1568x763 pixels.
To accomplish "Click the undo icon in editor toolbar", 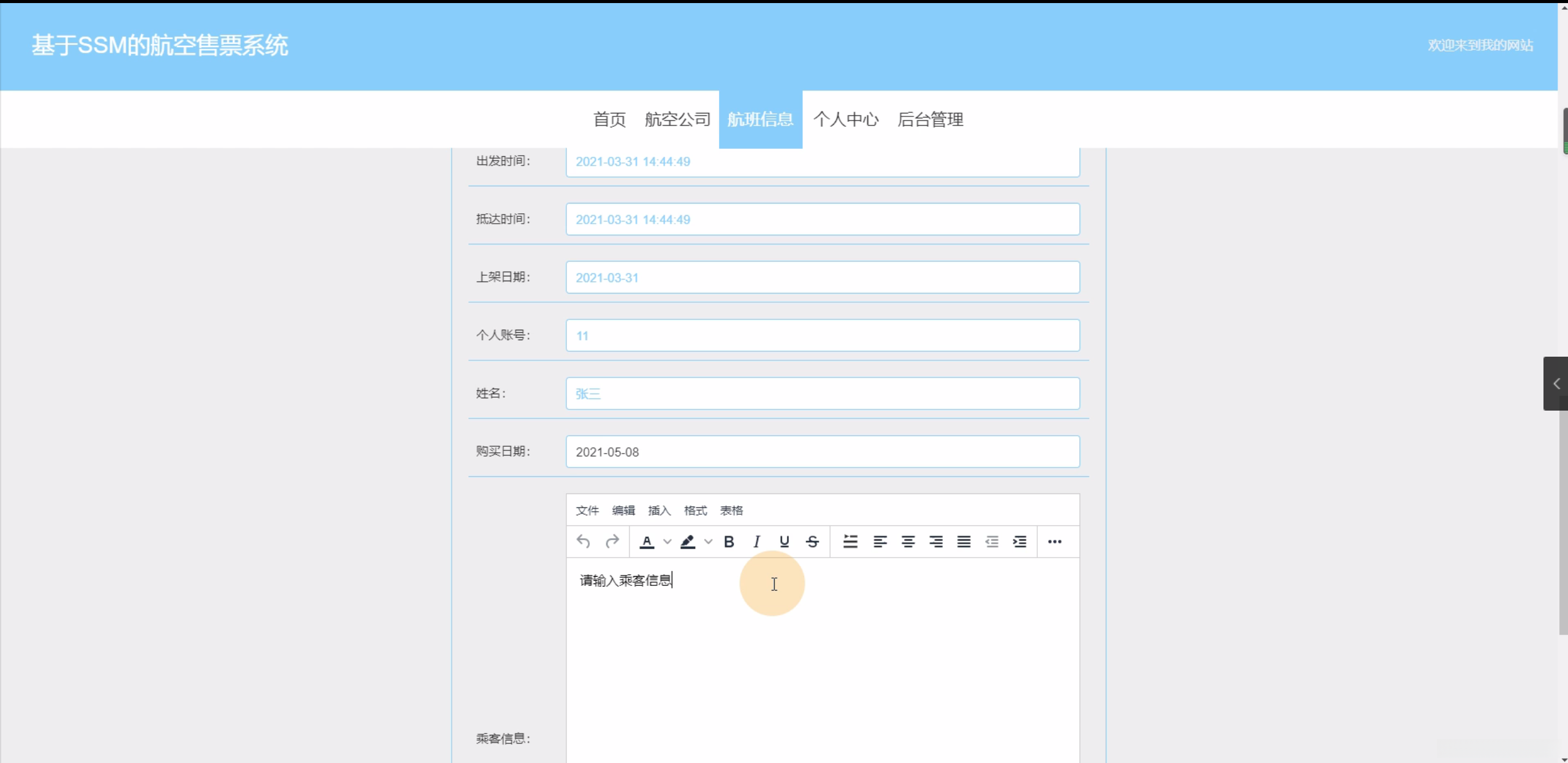I will [x=583, y=542].
